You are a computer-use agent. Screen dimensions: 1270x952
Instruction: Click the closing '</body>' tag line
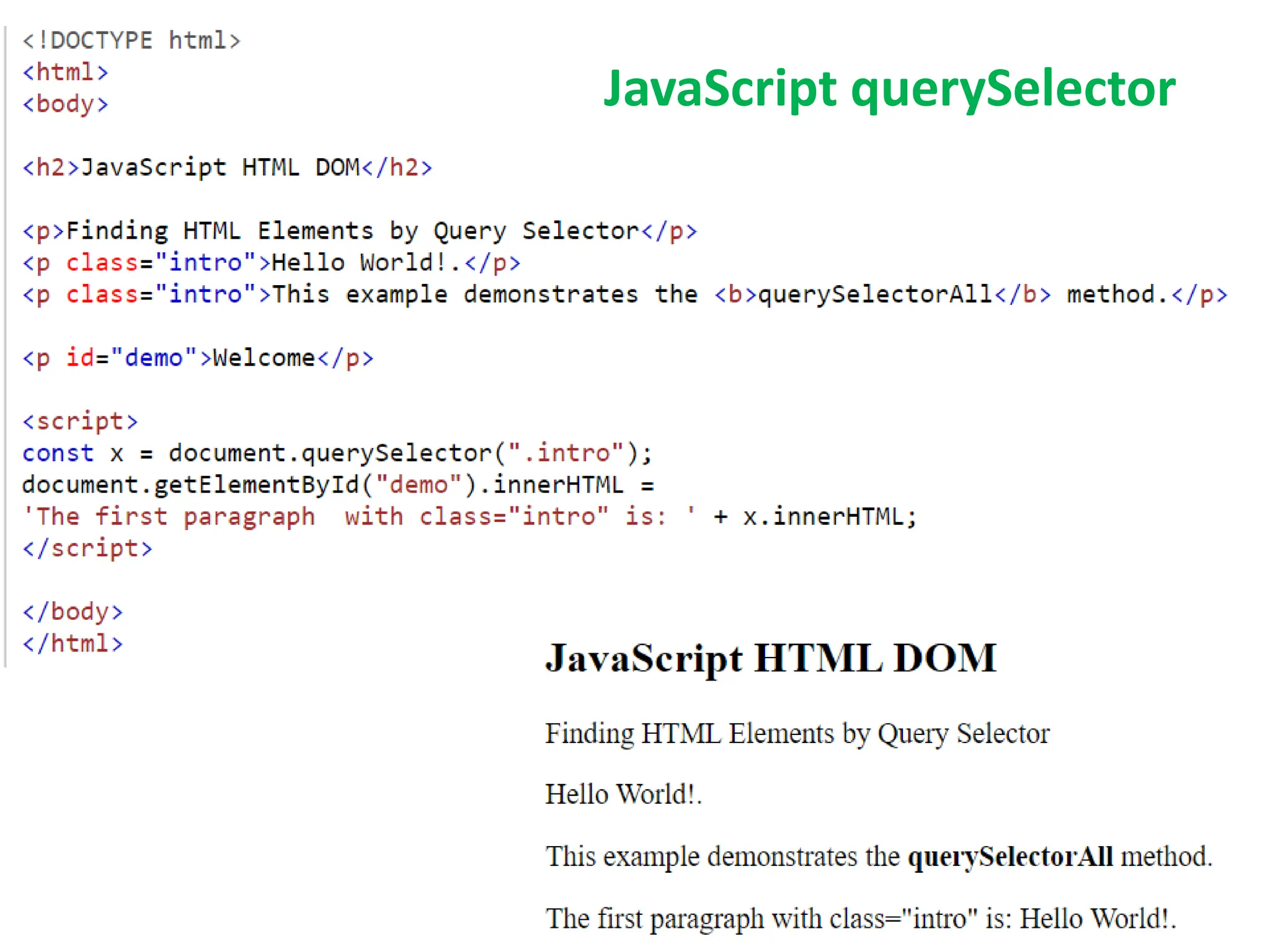pos(73,612)
